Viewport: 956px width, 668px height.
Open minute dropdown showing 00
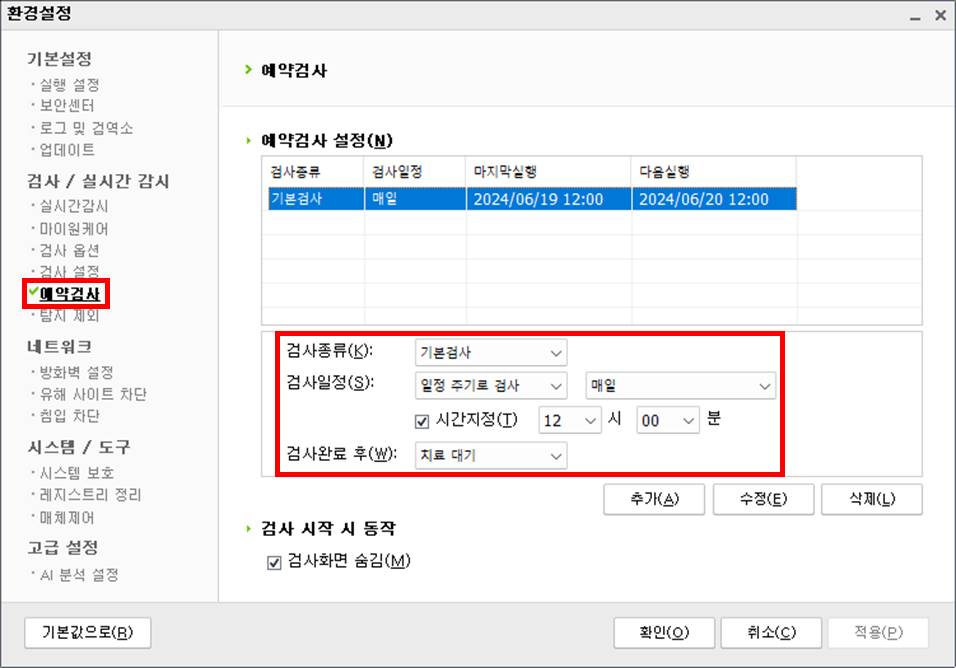pyautogui.click(x=668, y=421)
